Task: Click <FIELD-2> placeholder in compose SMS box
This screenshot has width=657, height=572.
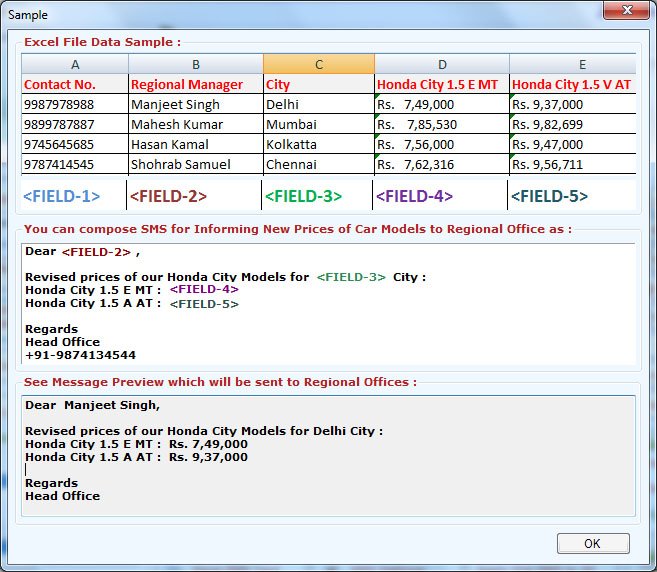Action: [96, 252]
